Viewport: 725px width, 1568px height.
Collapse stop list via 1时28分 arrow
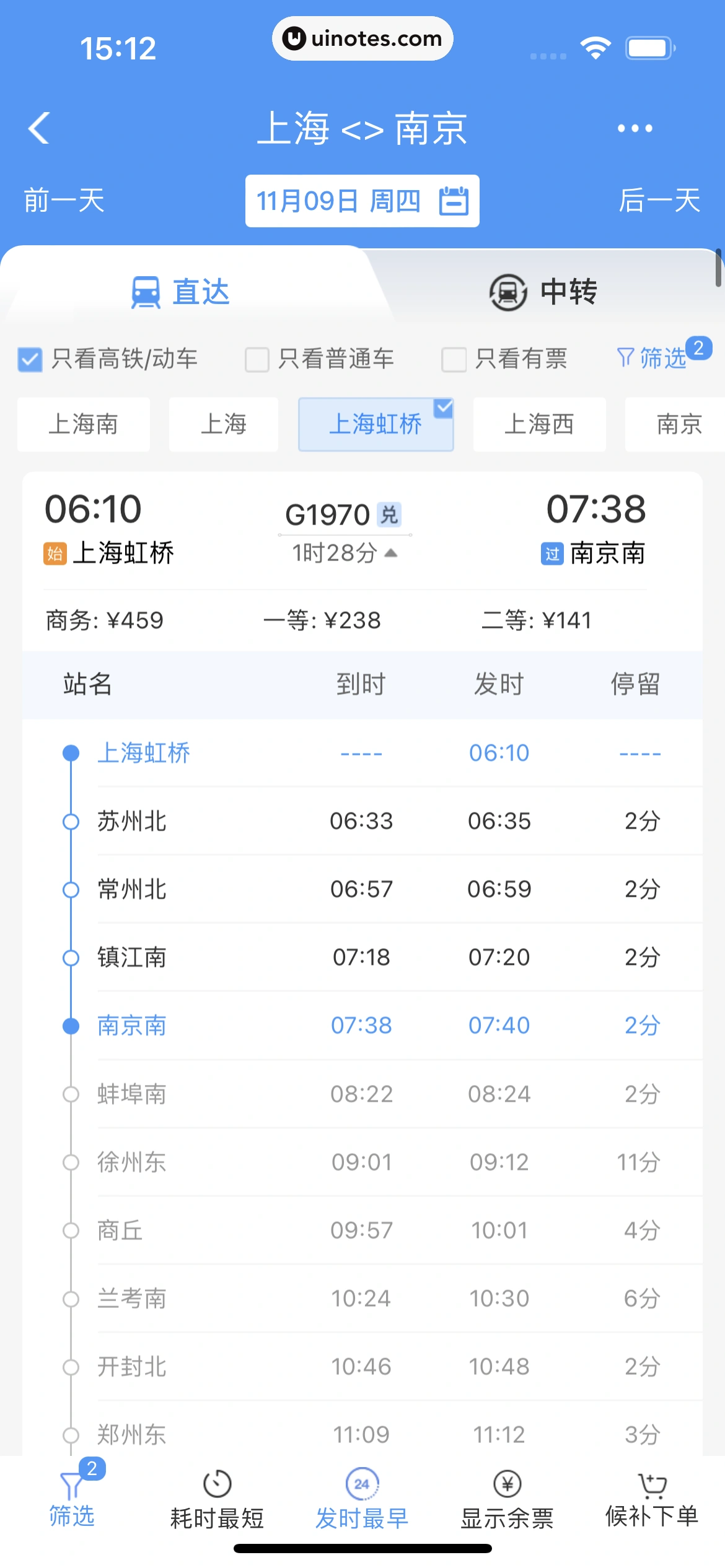(390, 552)
